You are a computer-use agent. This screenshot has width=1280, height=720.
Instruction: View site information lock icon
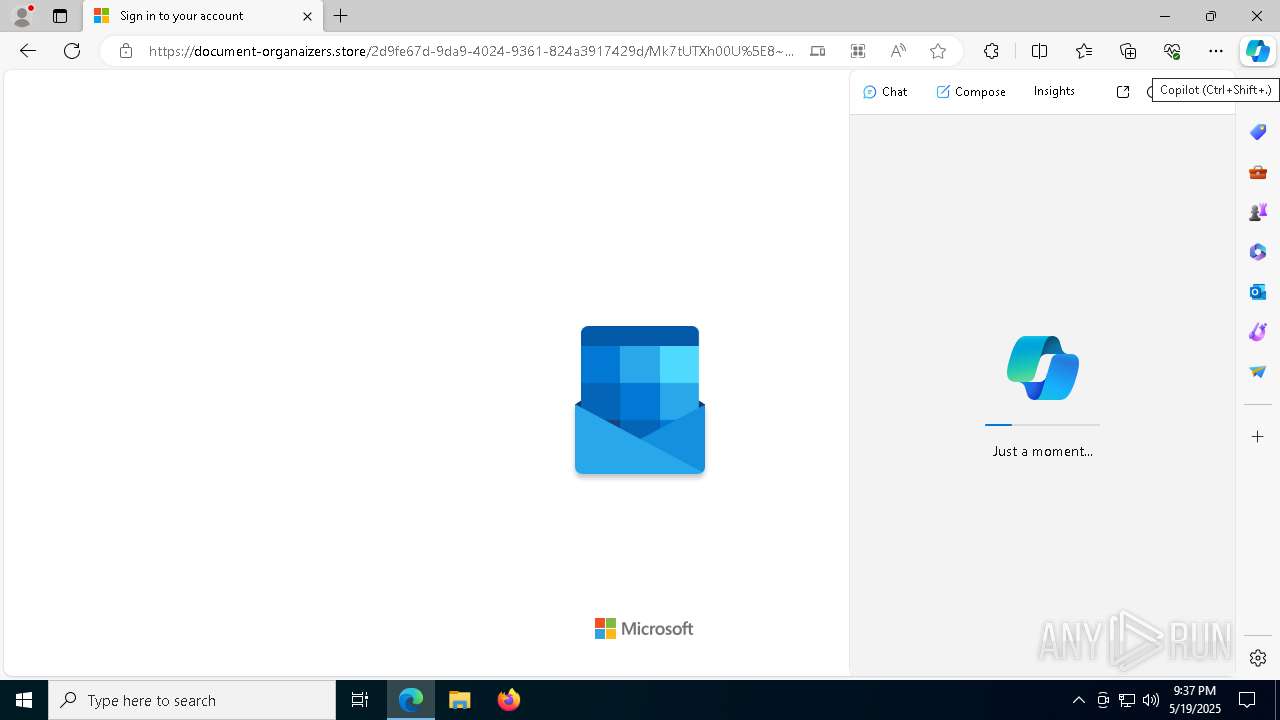click(126, 51)
